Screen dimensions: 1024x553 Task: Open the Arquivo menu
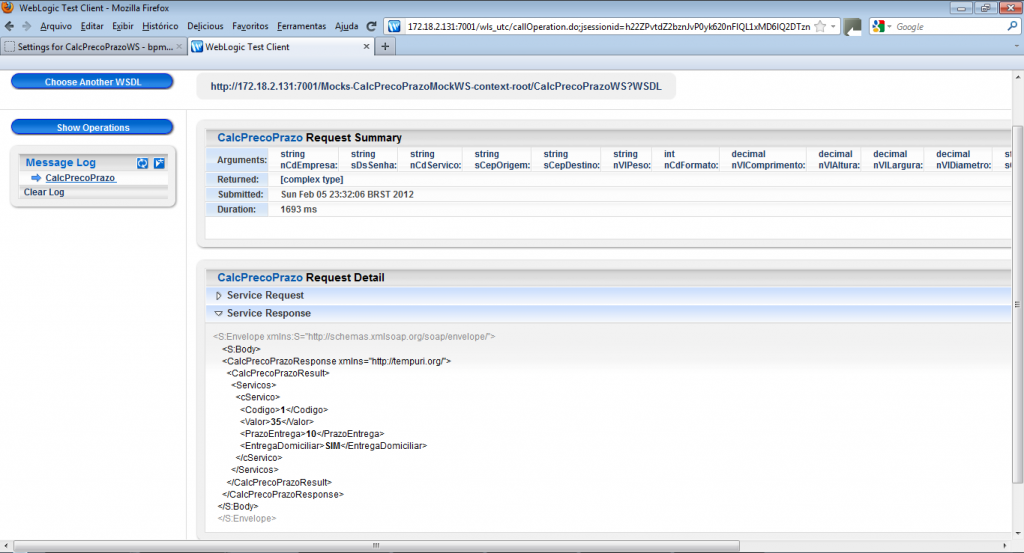pyautogui.click(x=56, y=26)
